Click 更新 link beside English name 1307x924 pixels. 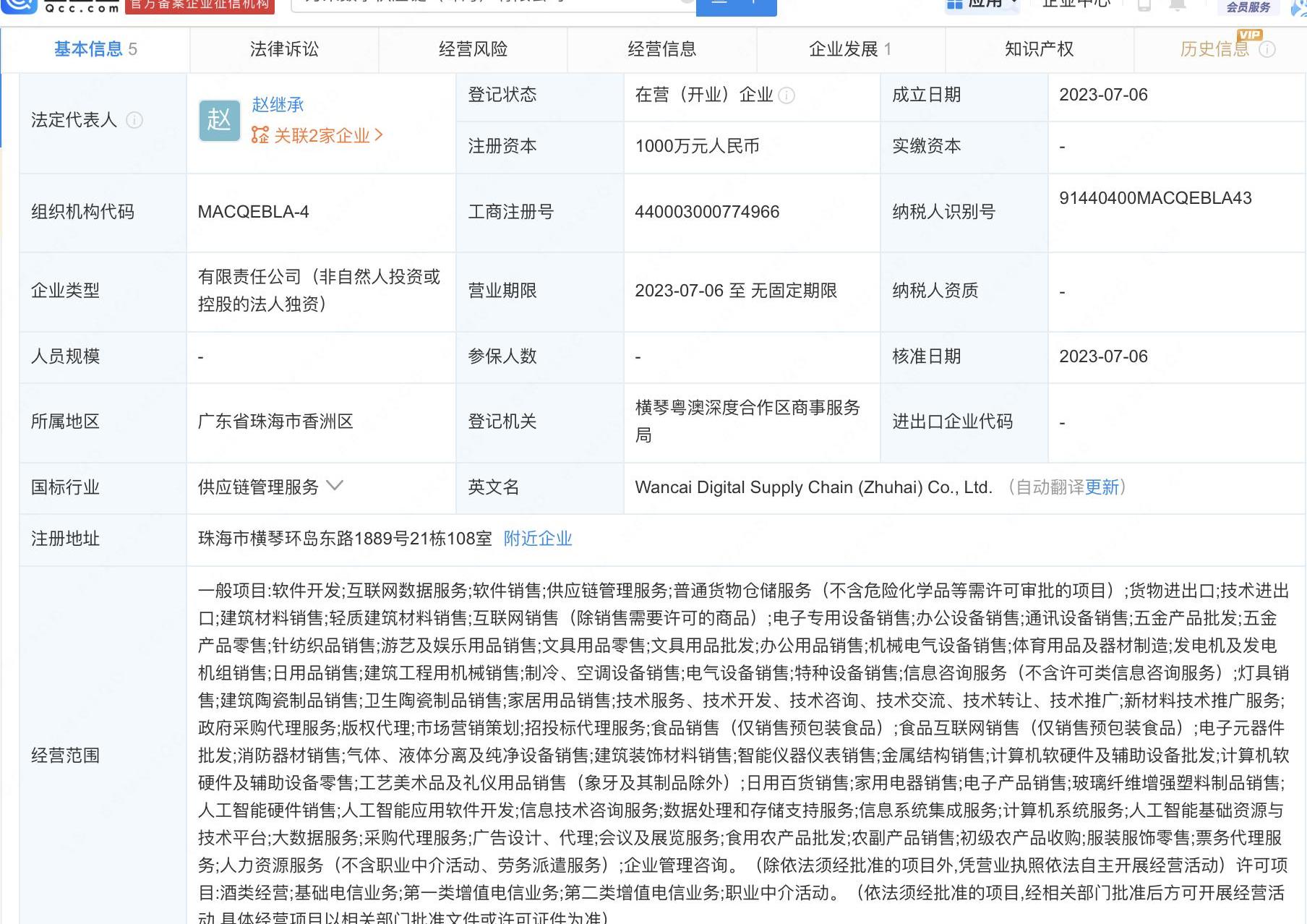[x=1102, y=487]
